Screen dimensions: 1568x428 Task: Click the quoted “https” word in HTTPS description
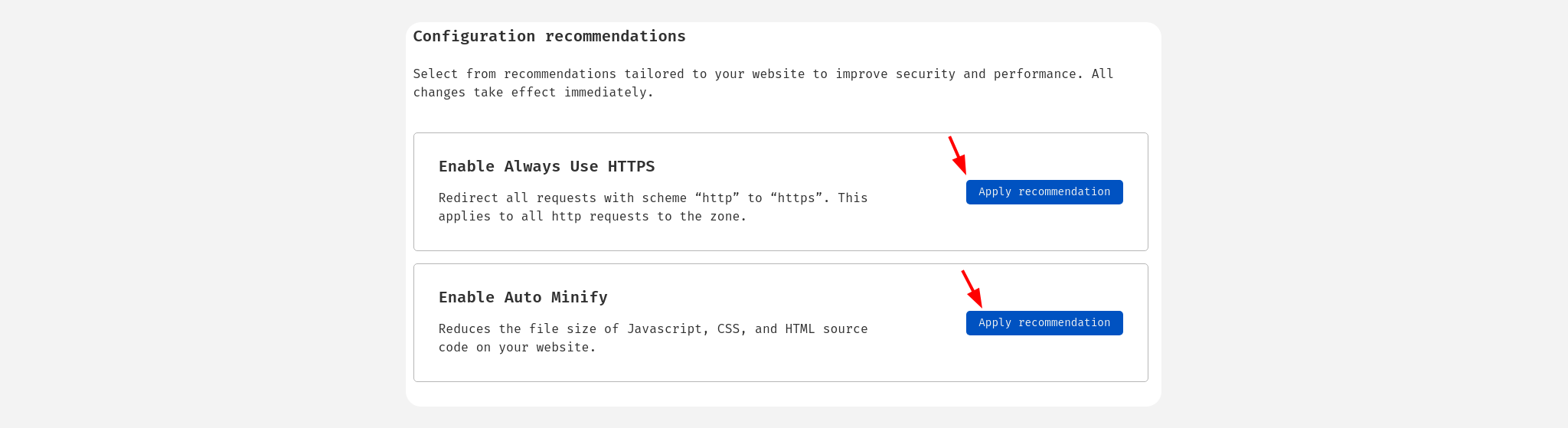coord(800,198)
